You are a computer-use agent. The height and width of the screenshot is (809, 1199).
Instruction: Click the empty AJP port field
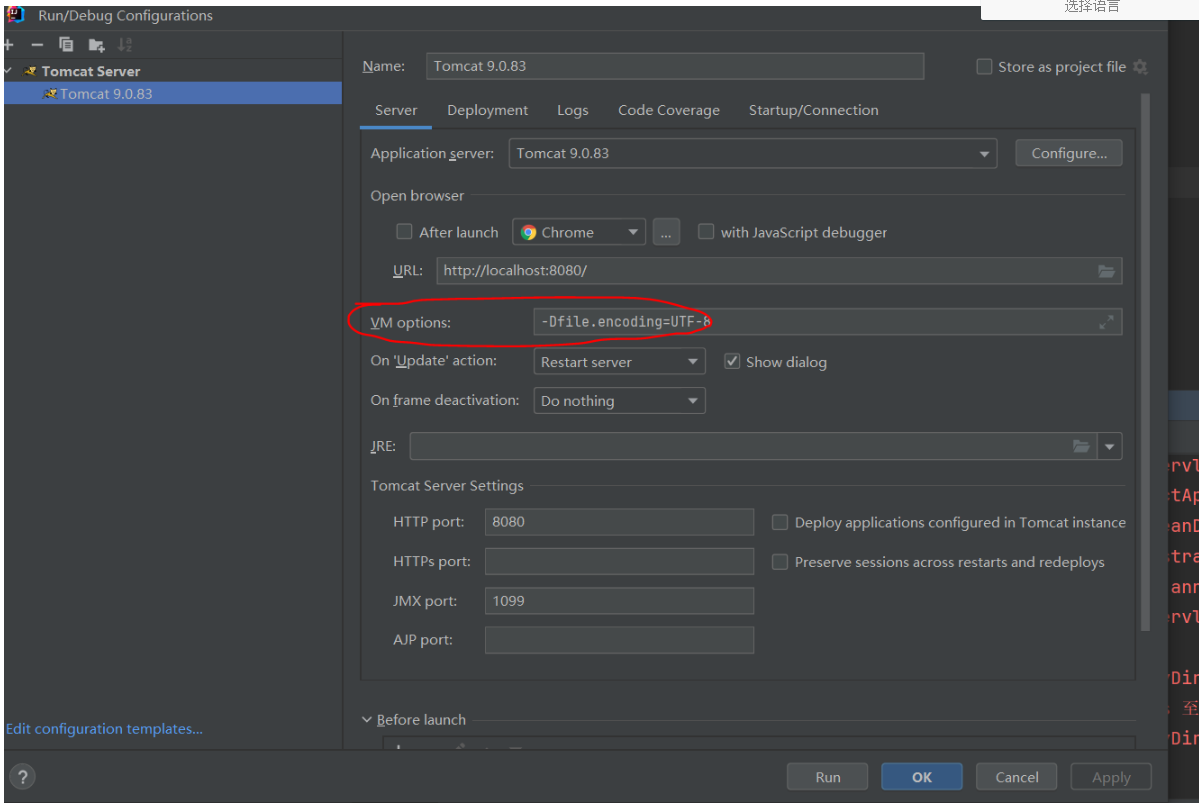[619, 640]
